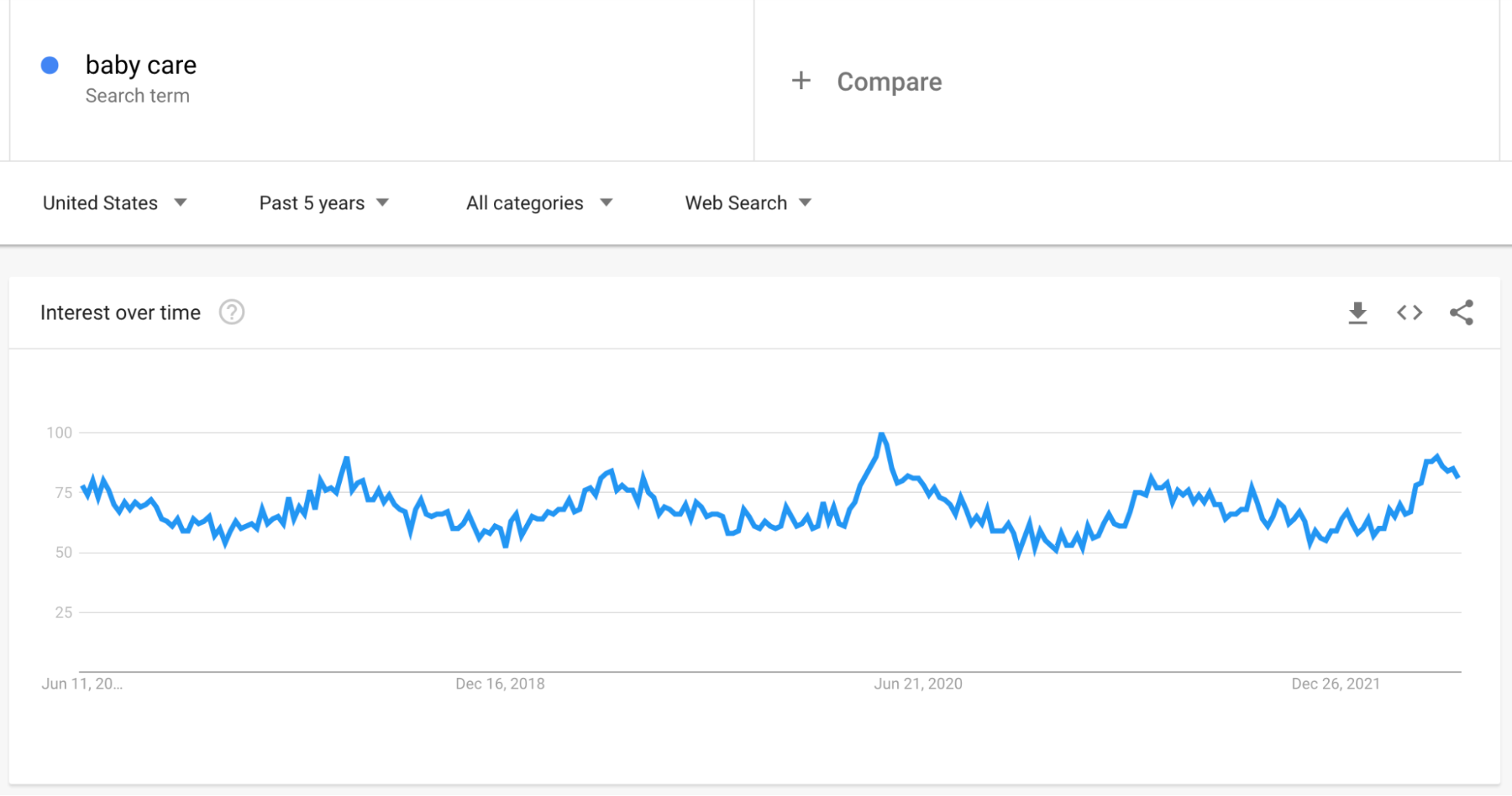
Task: Click the Interest over time heading
Action: coord(120,312)
